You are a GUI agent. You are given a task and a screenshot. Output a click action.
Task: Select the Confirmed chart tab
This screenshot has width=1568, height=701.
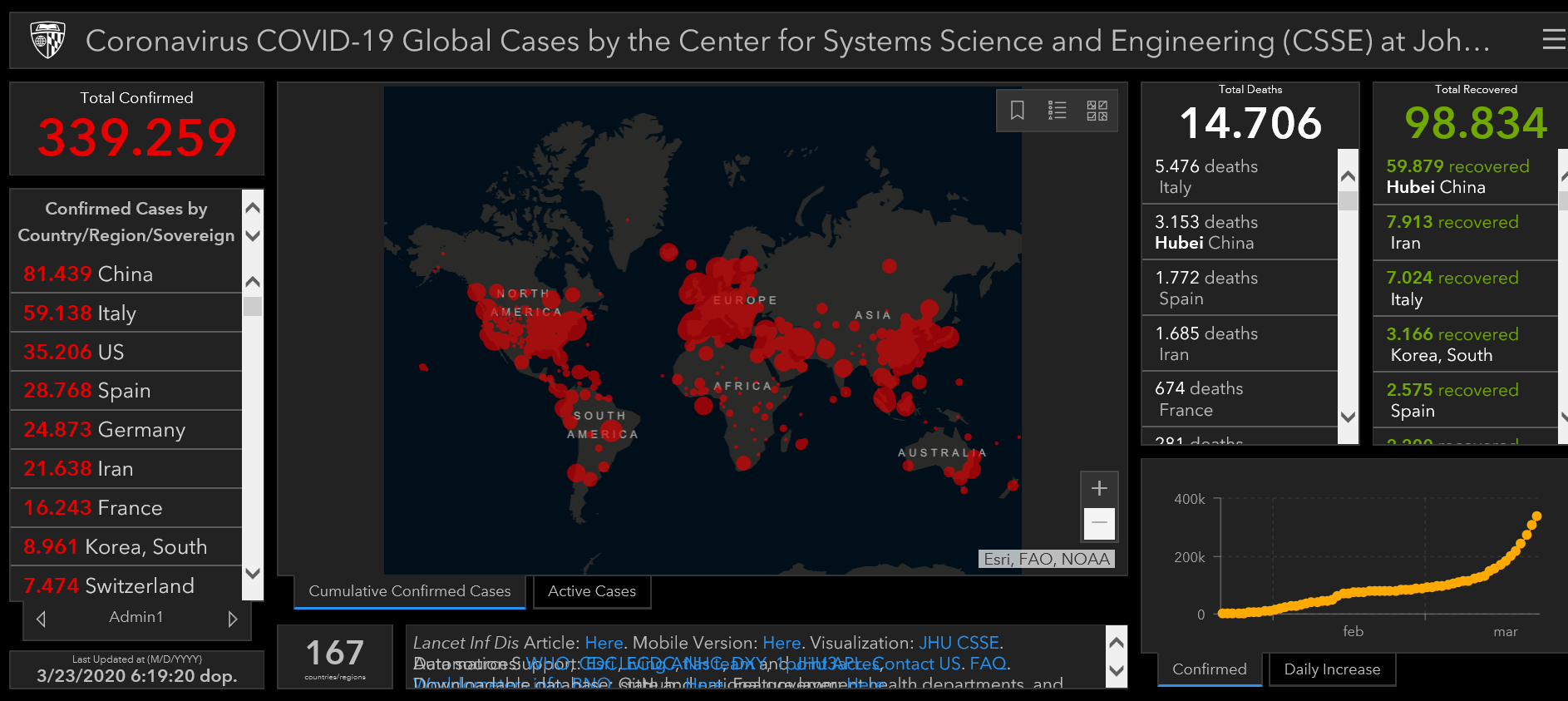tap(1210, 669)
